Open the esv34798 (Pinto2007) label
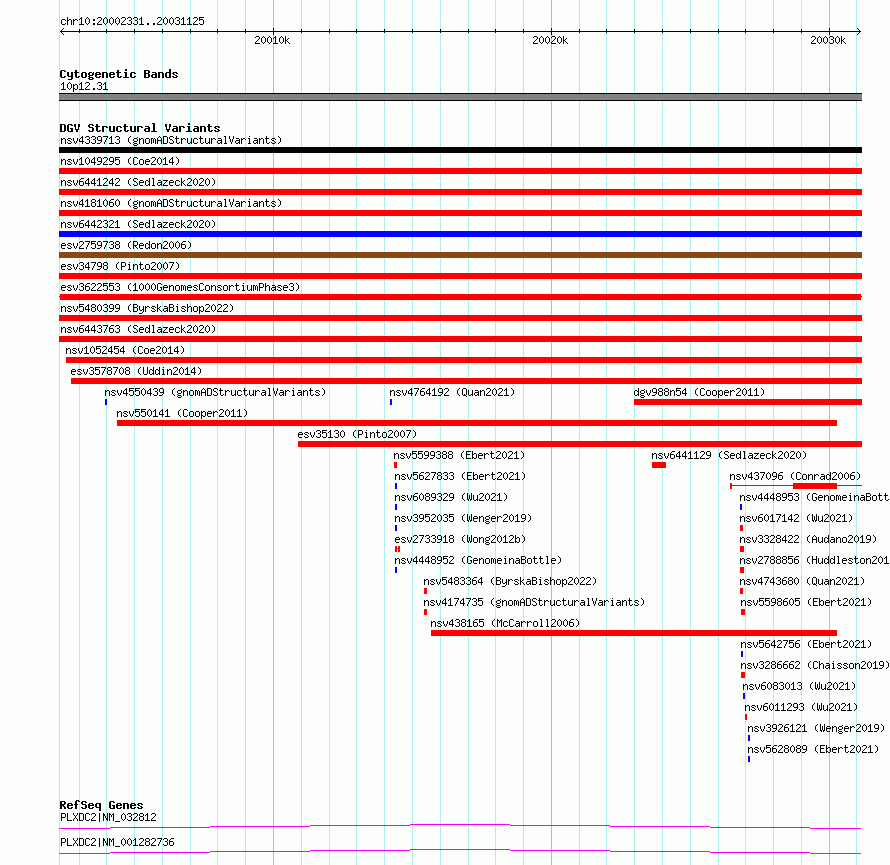This screenshot has height=865, width=890. click(120, 266)
